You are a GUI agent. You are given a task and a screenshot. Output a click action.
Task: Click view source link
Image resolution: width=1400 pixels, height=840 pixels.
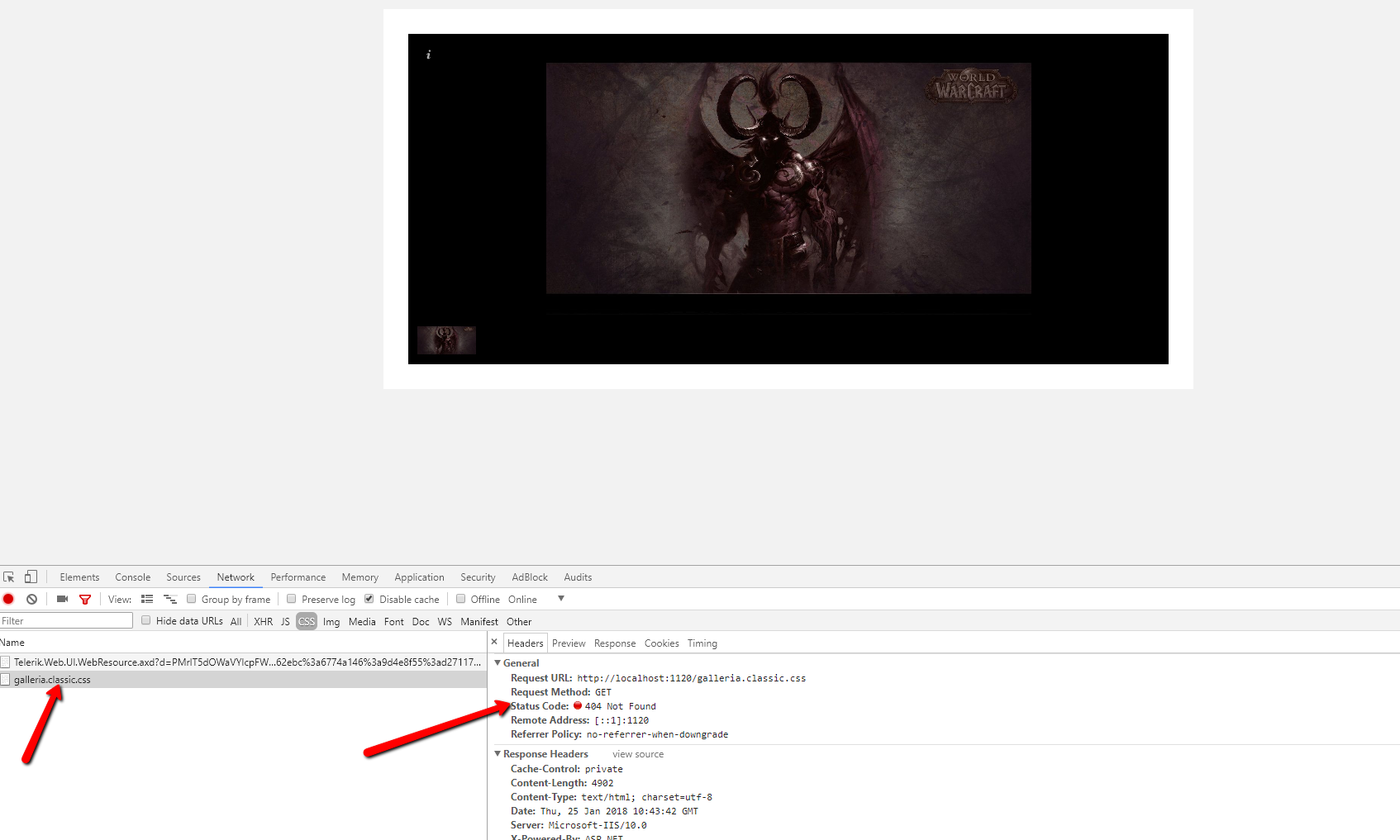pyautogui.click(x=638, y=754)
